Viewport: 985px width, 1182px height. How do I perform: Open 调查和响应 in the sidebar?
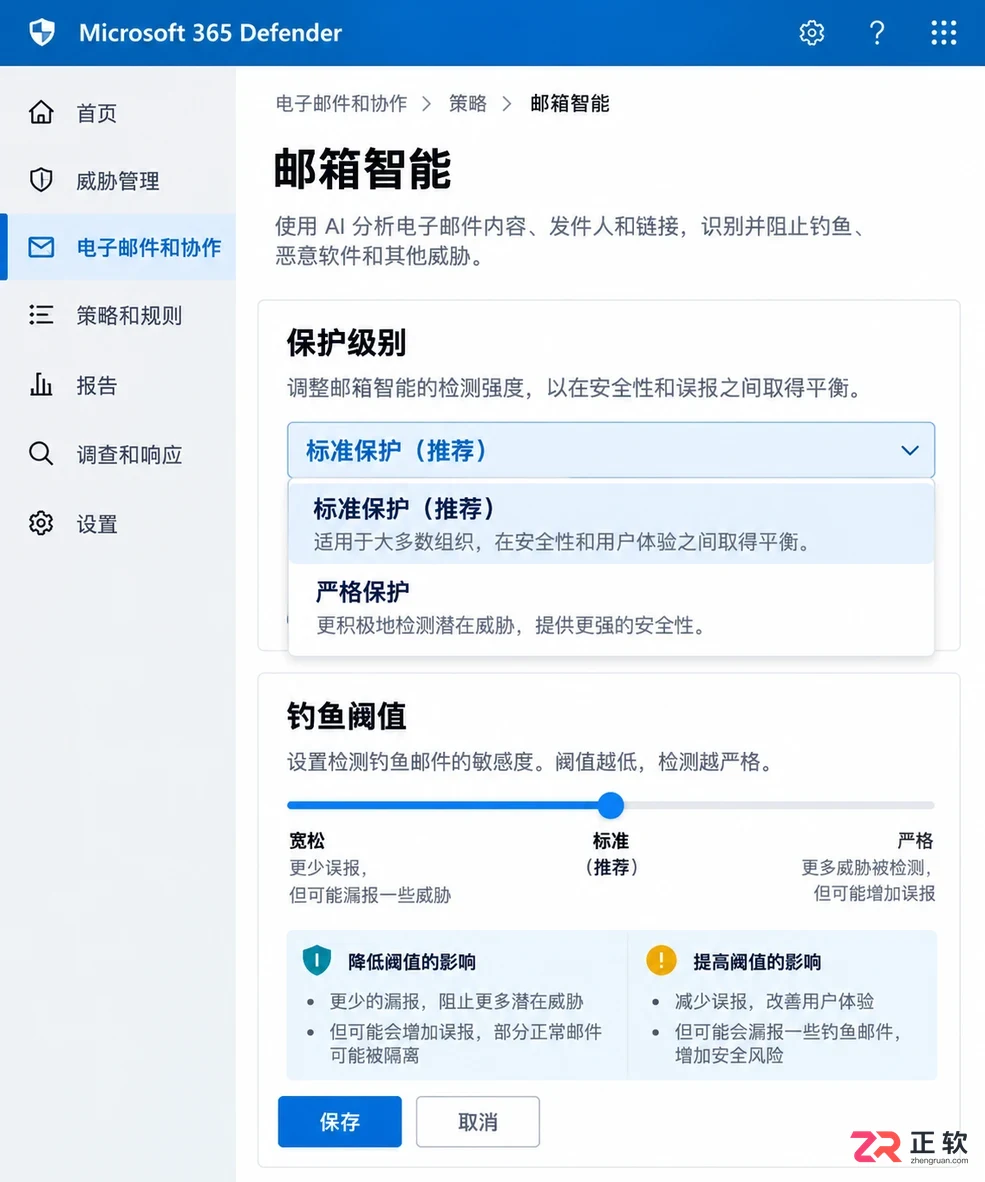coord(118,454)
